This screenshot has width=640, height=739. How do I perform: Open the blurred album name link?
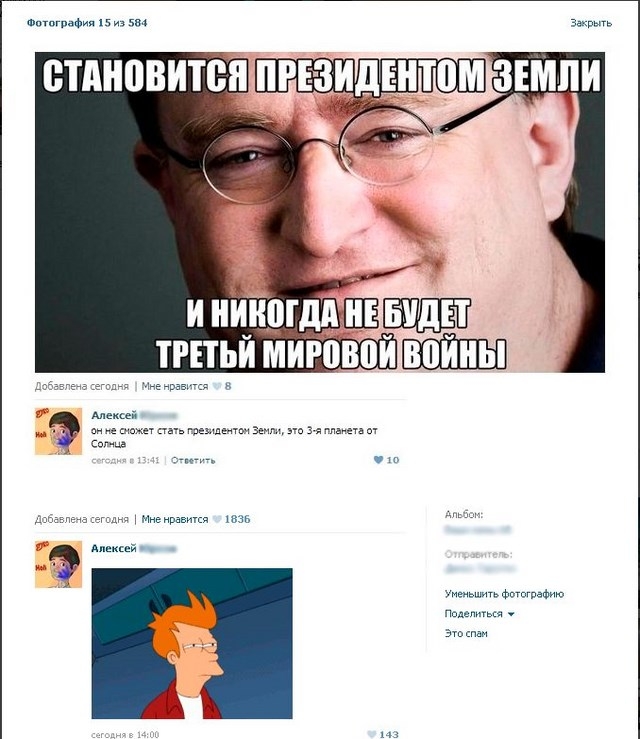(477, 530)
